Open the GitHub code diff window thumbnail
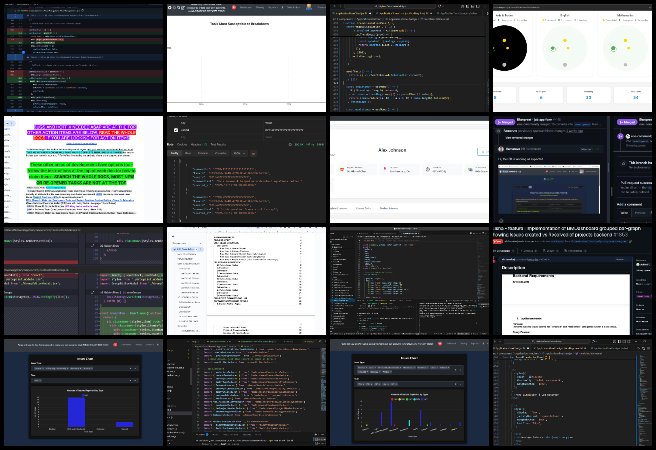The width and height of the screenshot is (656, 450). click(82, 56)
